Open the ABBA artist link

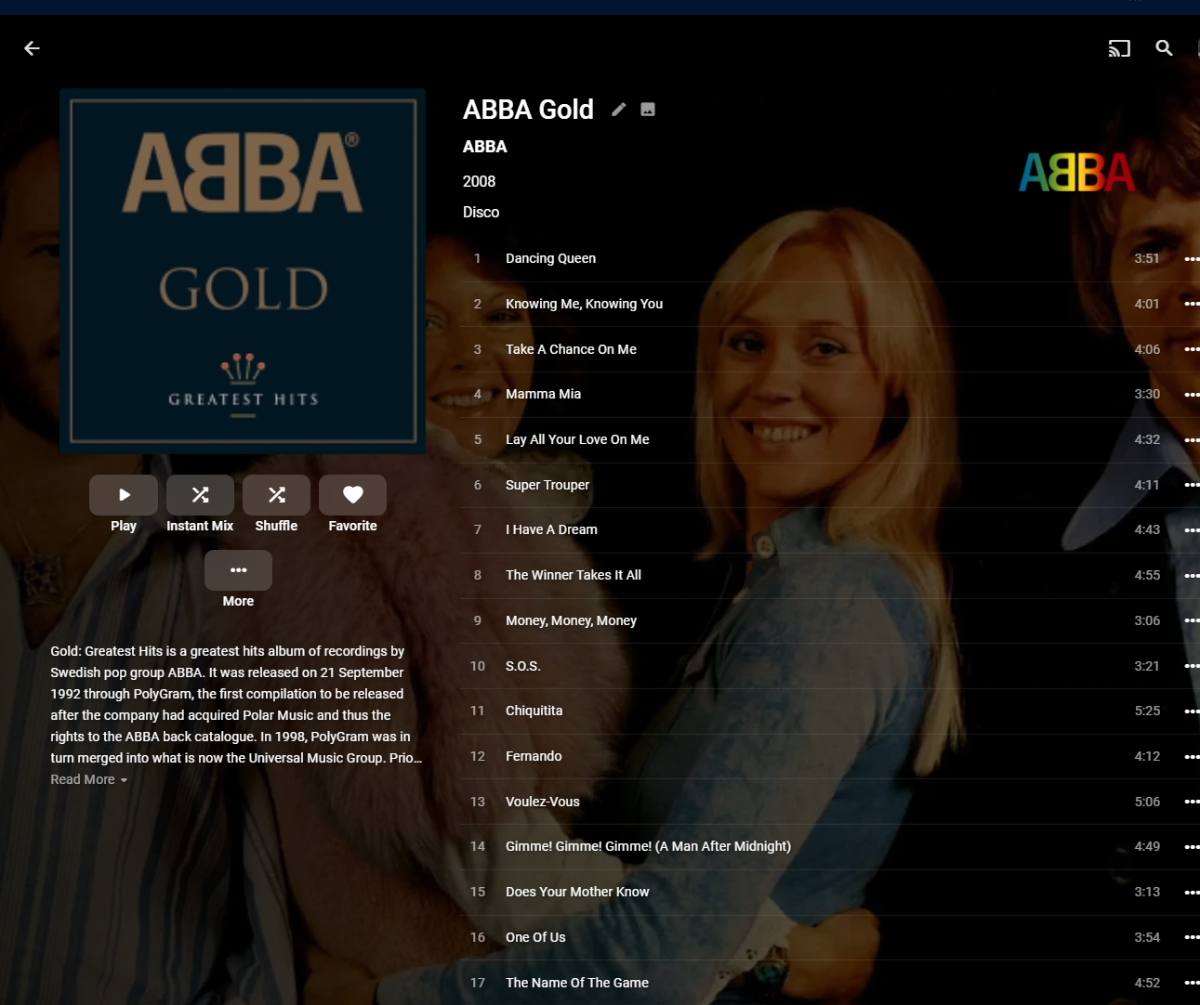coord(485,146)
